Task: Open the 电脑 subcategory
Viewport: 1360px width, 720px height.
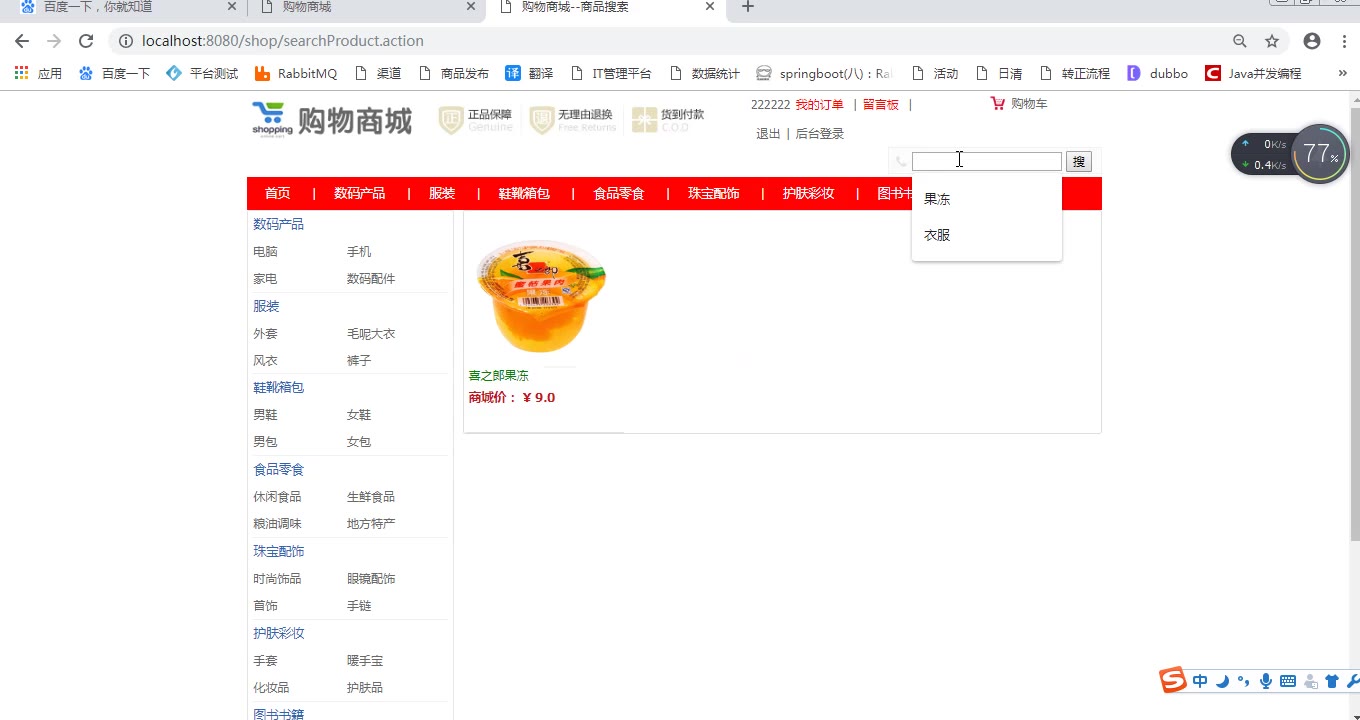Action: tap(265, 252)
